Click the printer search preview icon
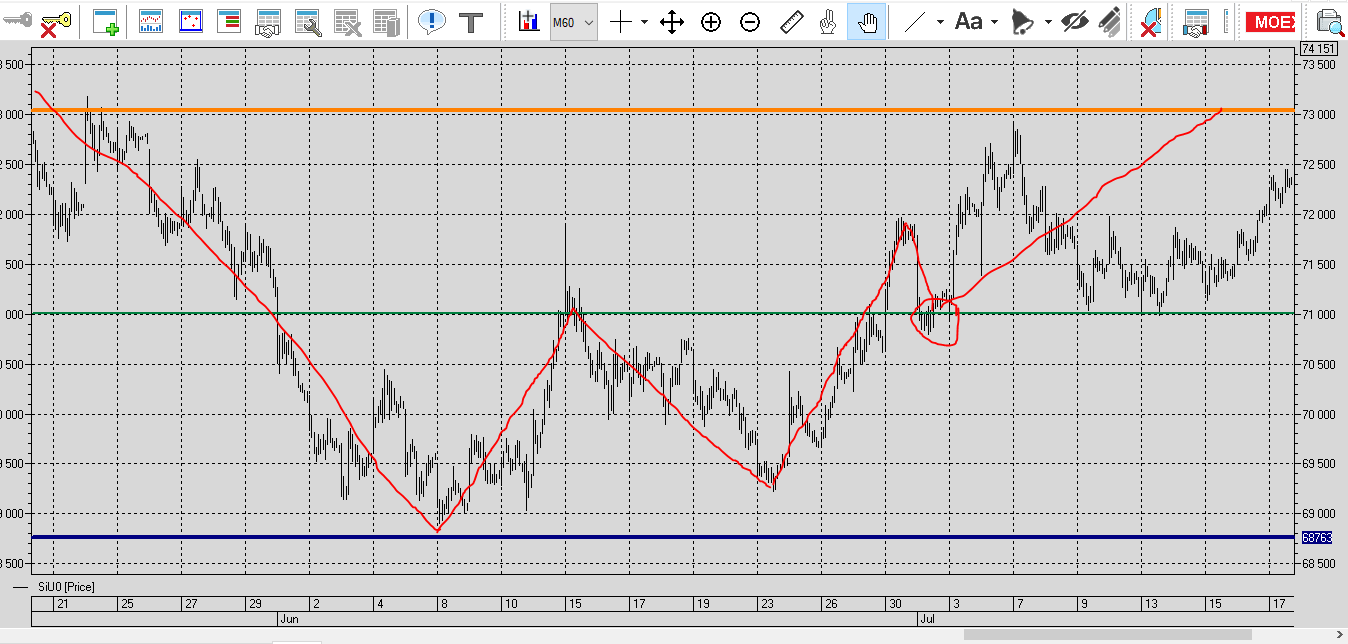1348x644 pixels. [x=1330, y=22]
